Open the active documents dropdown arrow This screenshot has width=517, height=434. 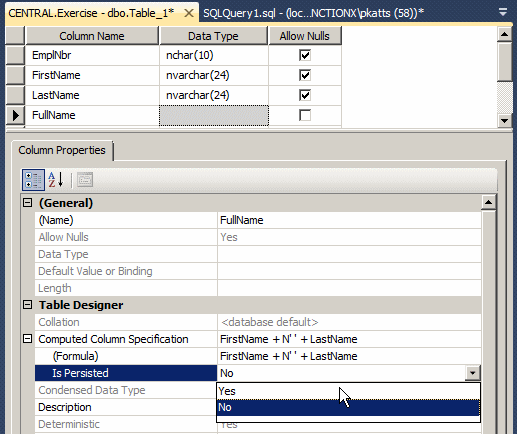503,13
